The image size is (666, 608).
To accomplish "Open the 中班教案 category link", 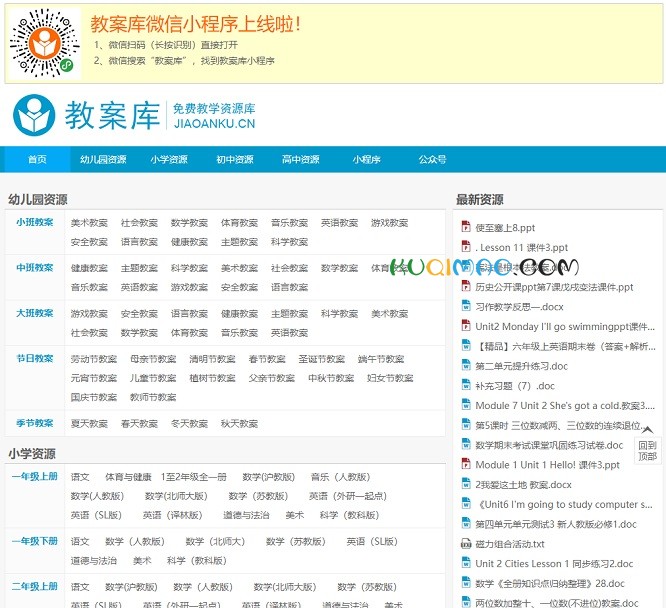I will pos(34,267).
